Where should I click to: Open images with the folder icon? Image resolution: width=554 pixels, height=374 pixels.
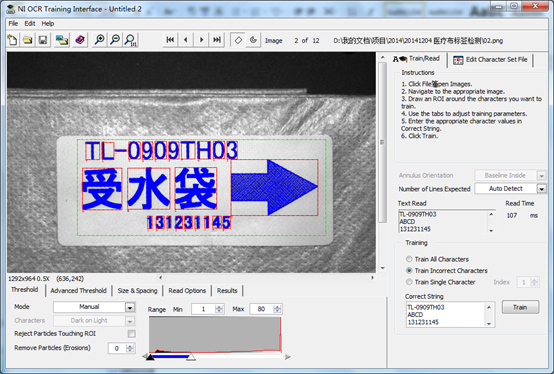click(x=28, y=40)
